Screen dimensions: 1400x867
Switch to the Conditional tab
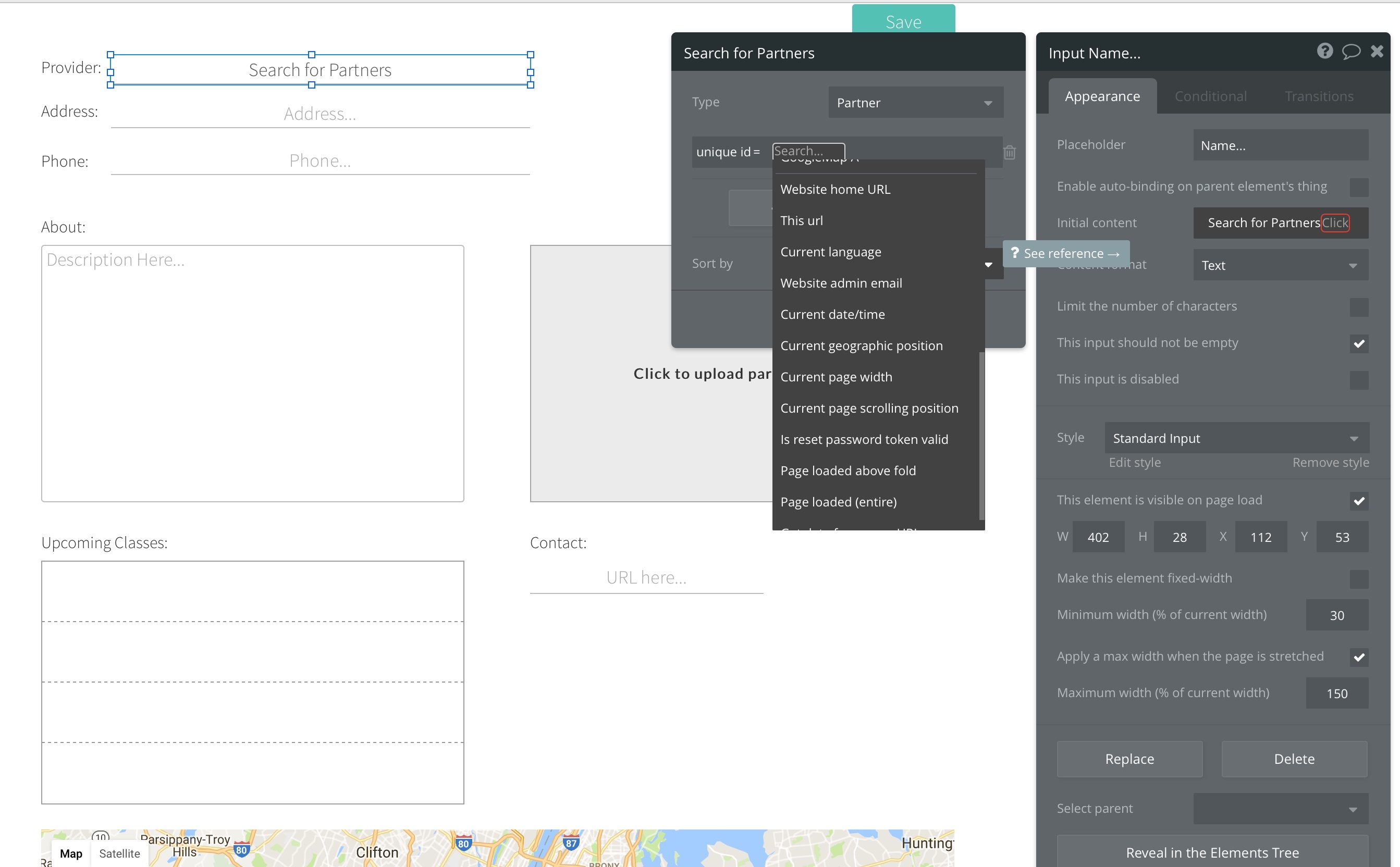tap(1210, 96)
